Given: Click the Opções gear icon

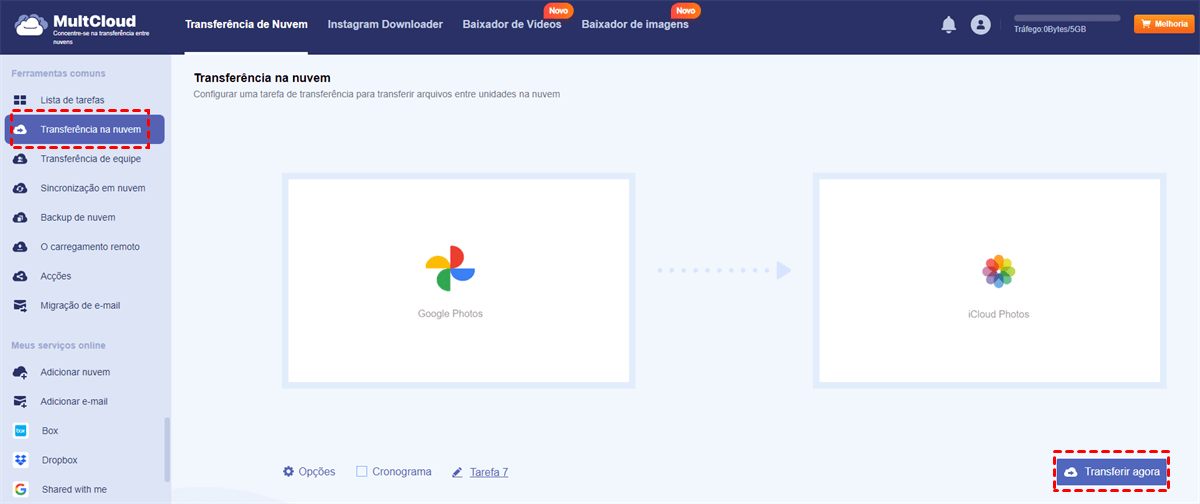Looking at the screenshot, I should point(288,471).
